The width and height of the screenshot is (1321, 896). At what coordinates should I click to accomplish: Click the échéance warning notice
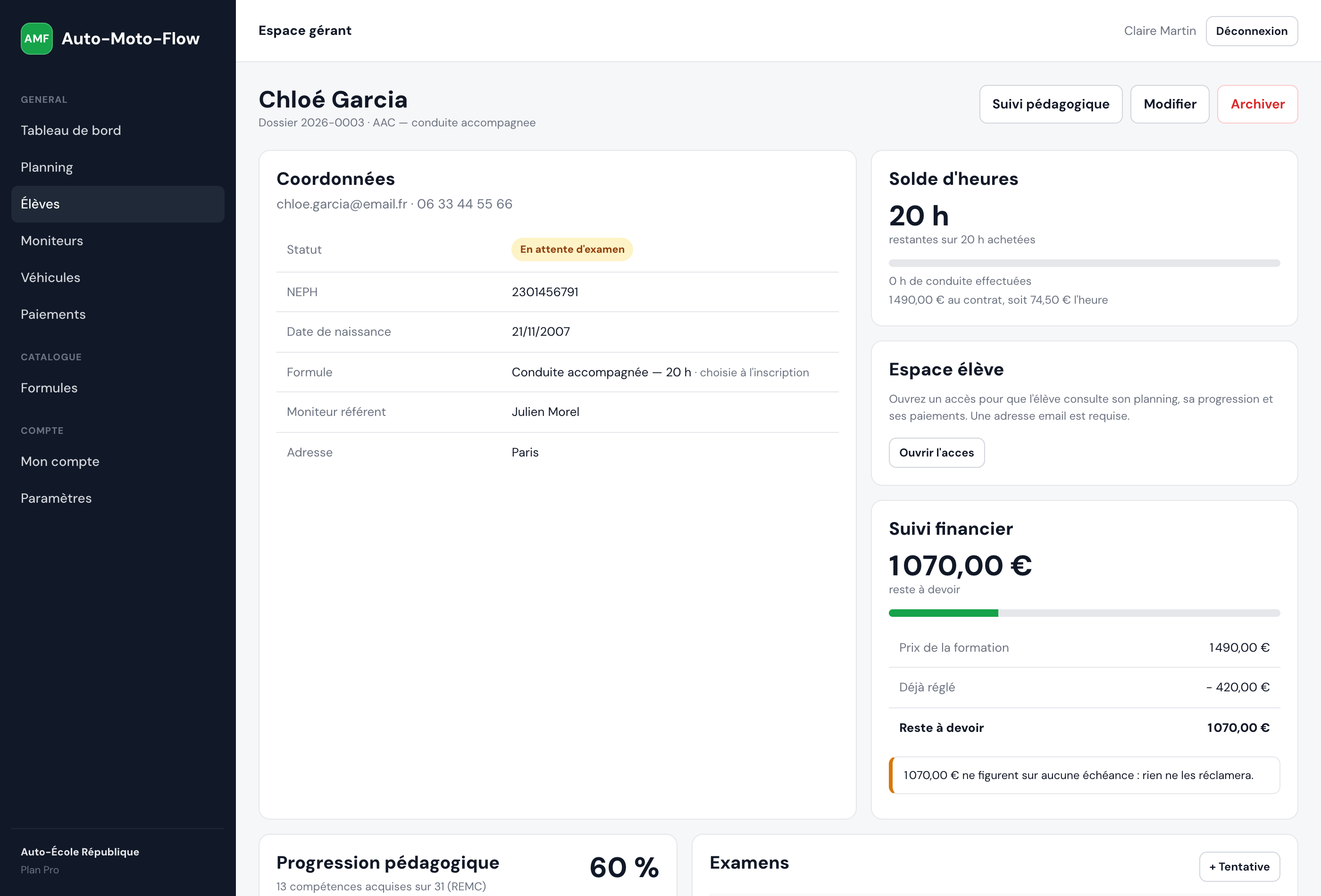[x=1084, y=775]
